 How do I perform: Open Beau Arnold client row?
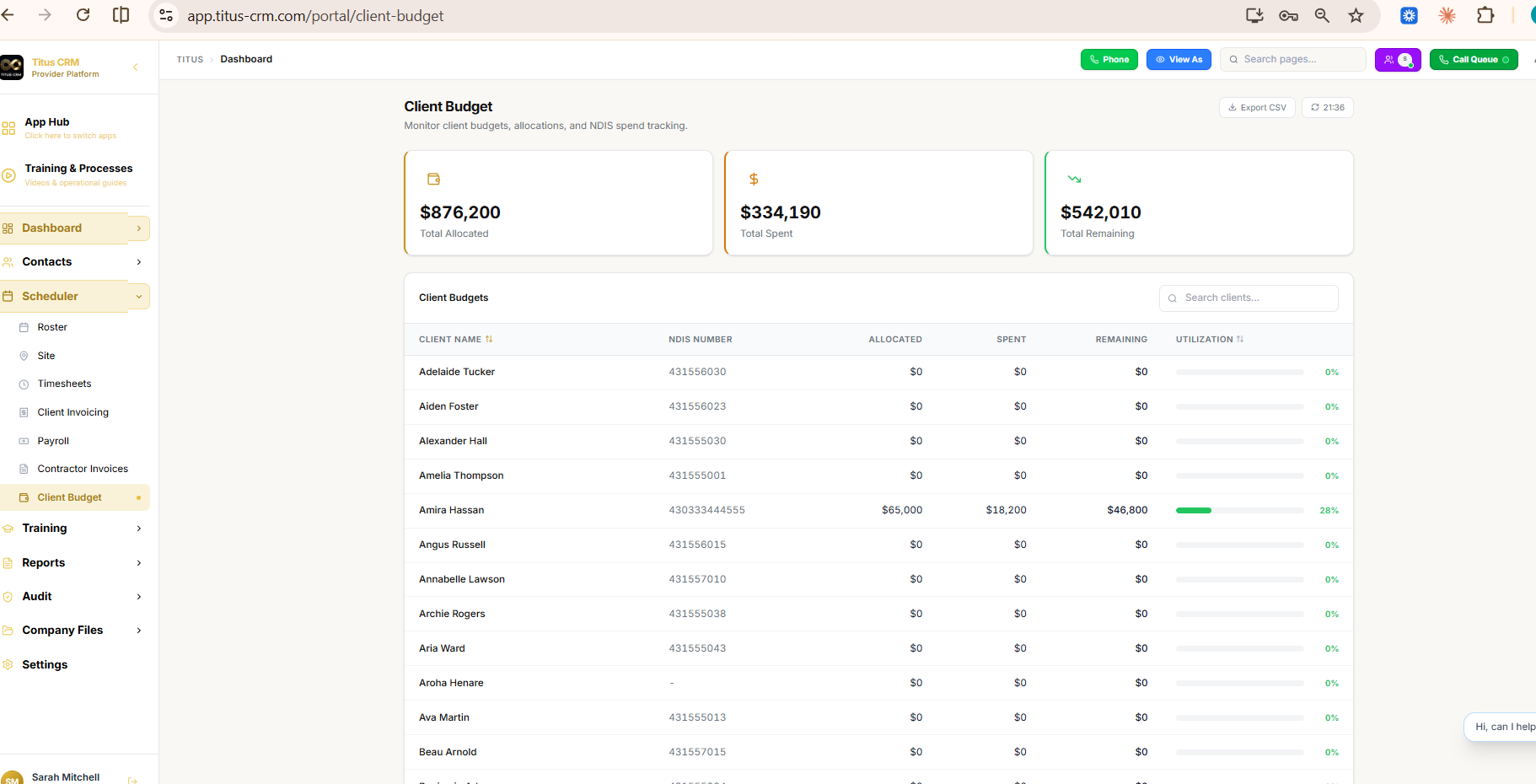[878, 752]
